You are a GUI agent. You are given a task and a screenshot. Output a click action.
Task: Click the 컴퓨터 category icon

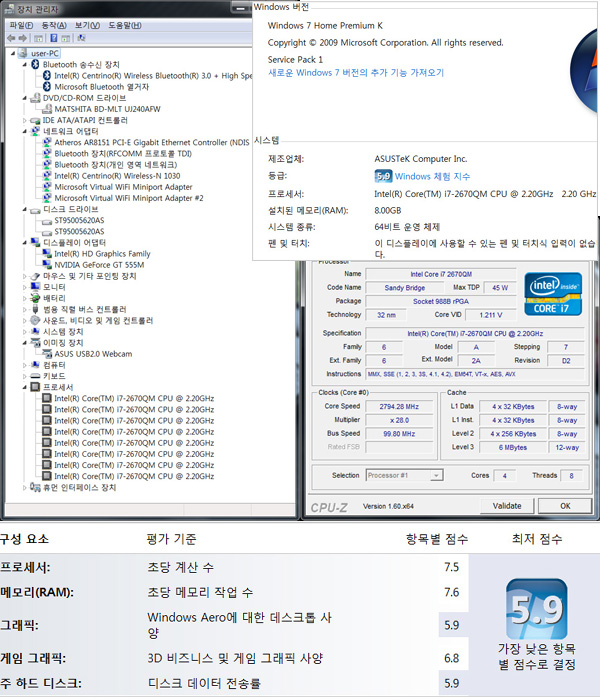pos(35,365)
